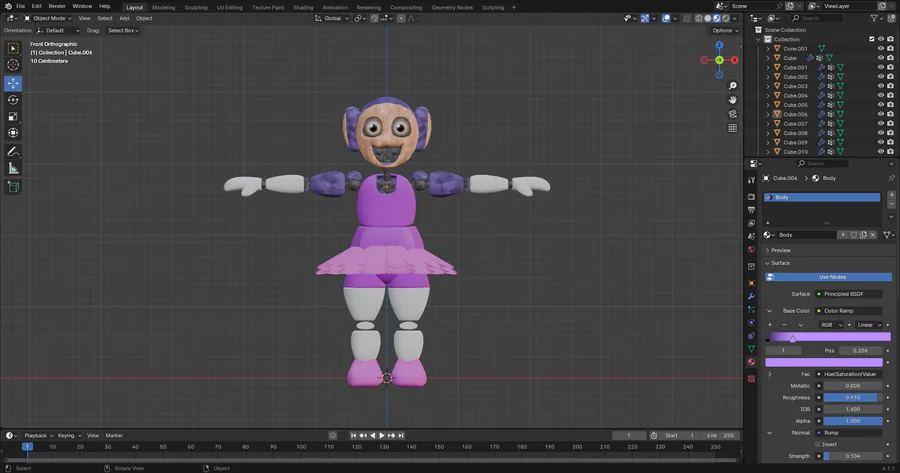Viewport: 900px width, 473px height.
Task: Open the Object Data mesh tab
Action: (751, 349)
